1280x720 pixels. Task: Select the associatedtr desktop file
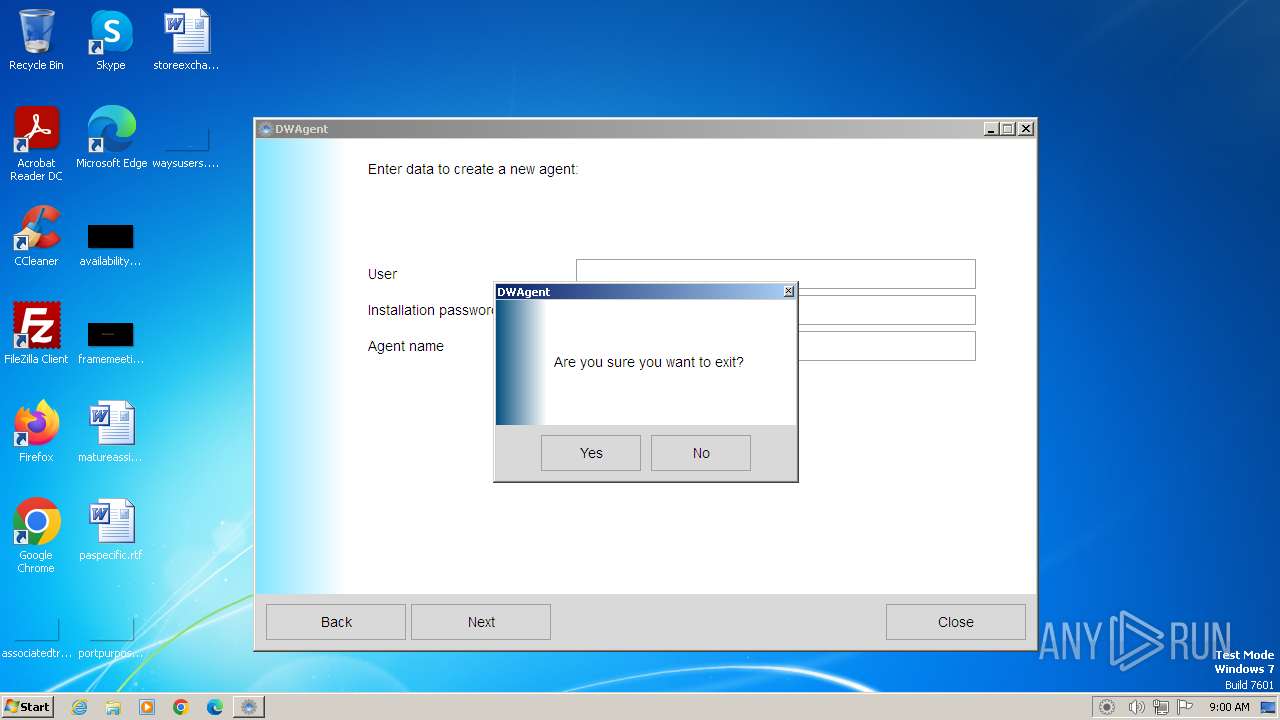(x=36, y=640)
